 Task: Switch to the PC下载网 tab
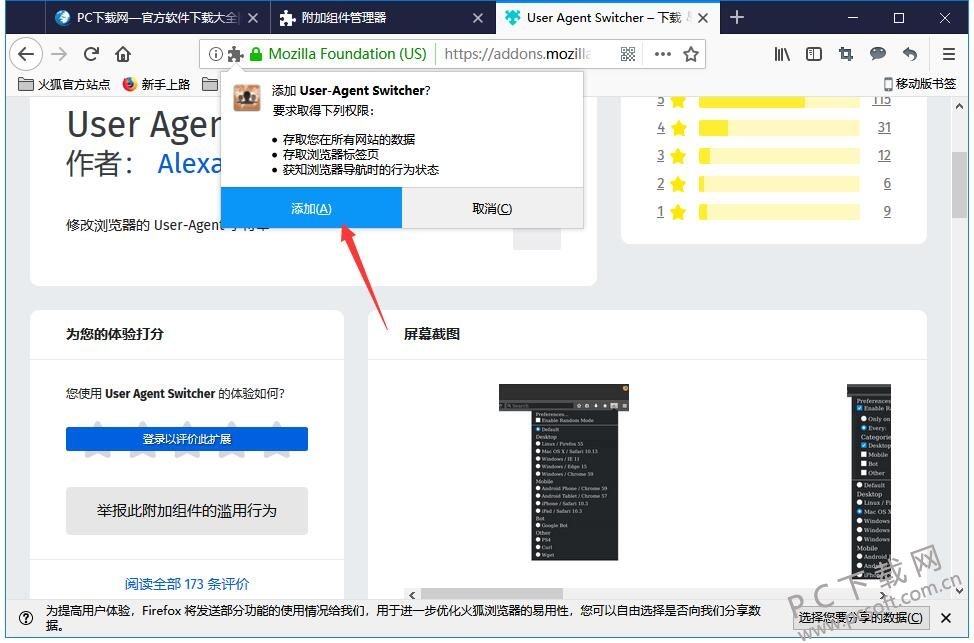pyautogui.click(x=158, y=18)
